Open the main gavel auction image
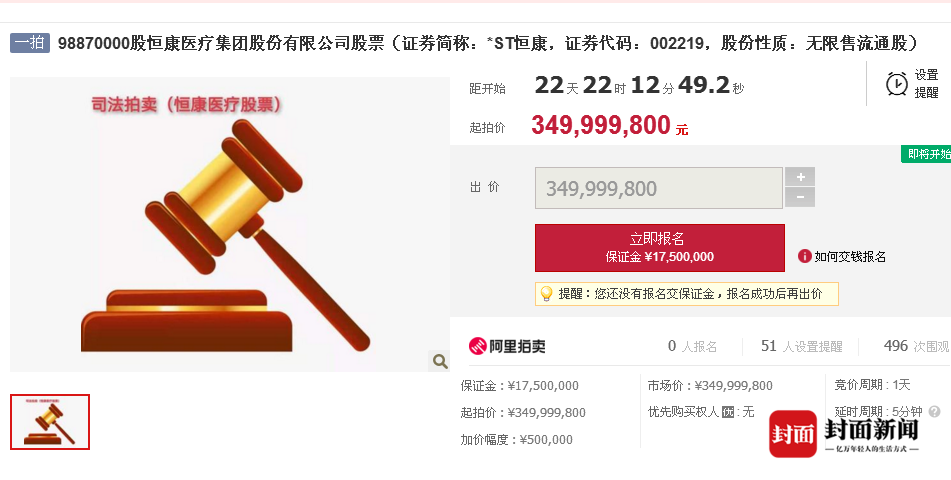Viewport: 951px width, 480px height. [230, 225]
